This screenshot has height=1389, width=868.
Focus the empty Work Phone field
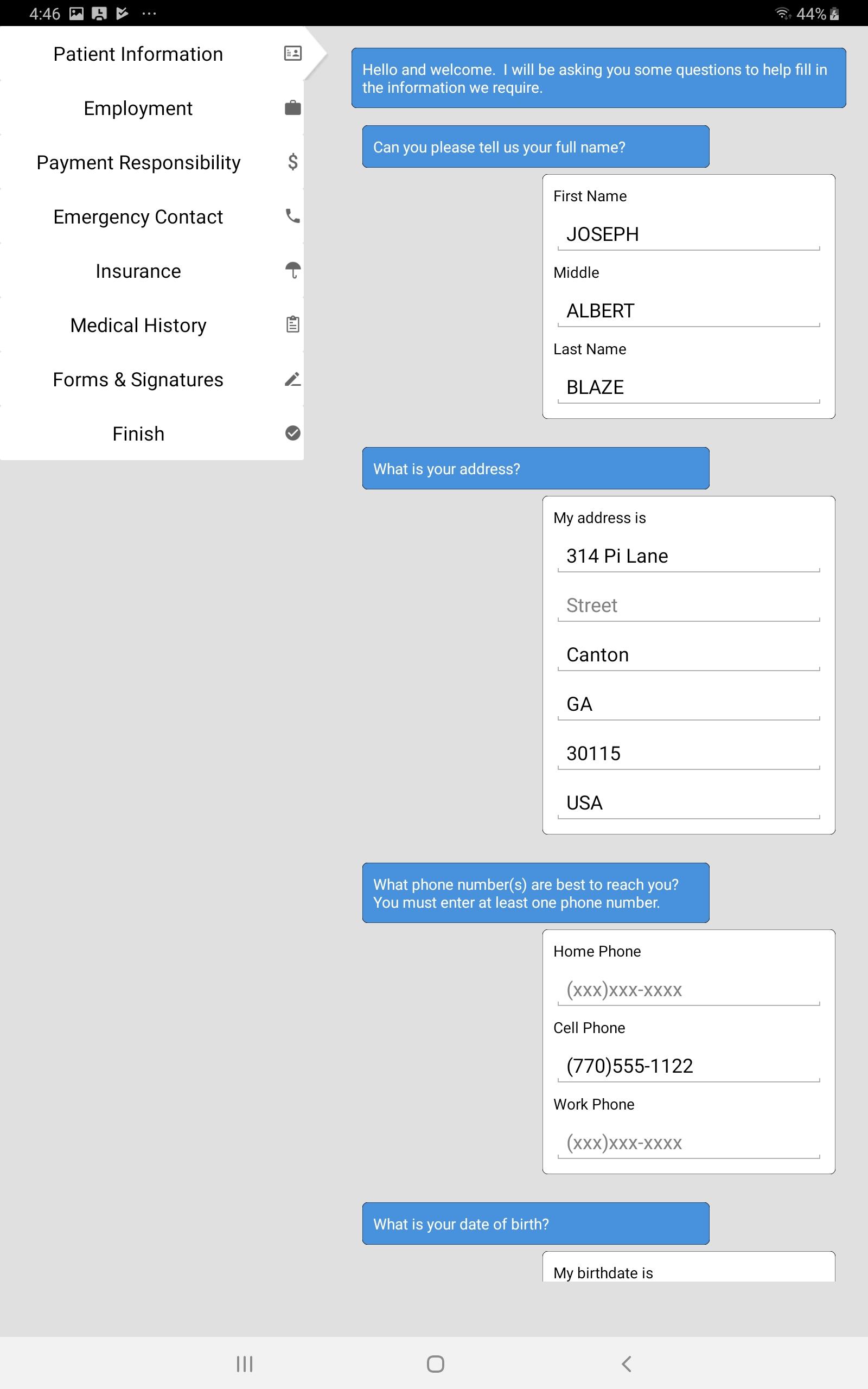[688, 1142]
